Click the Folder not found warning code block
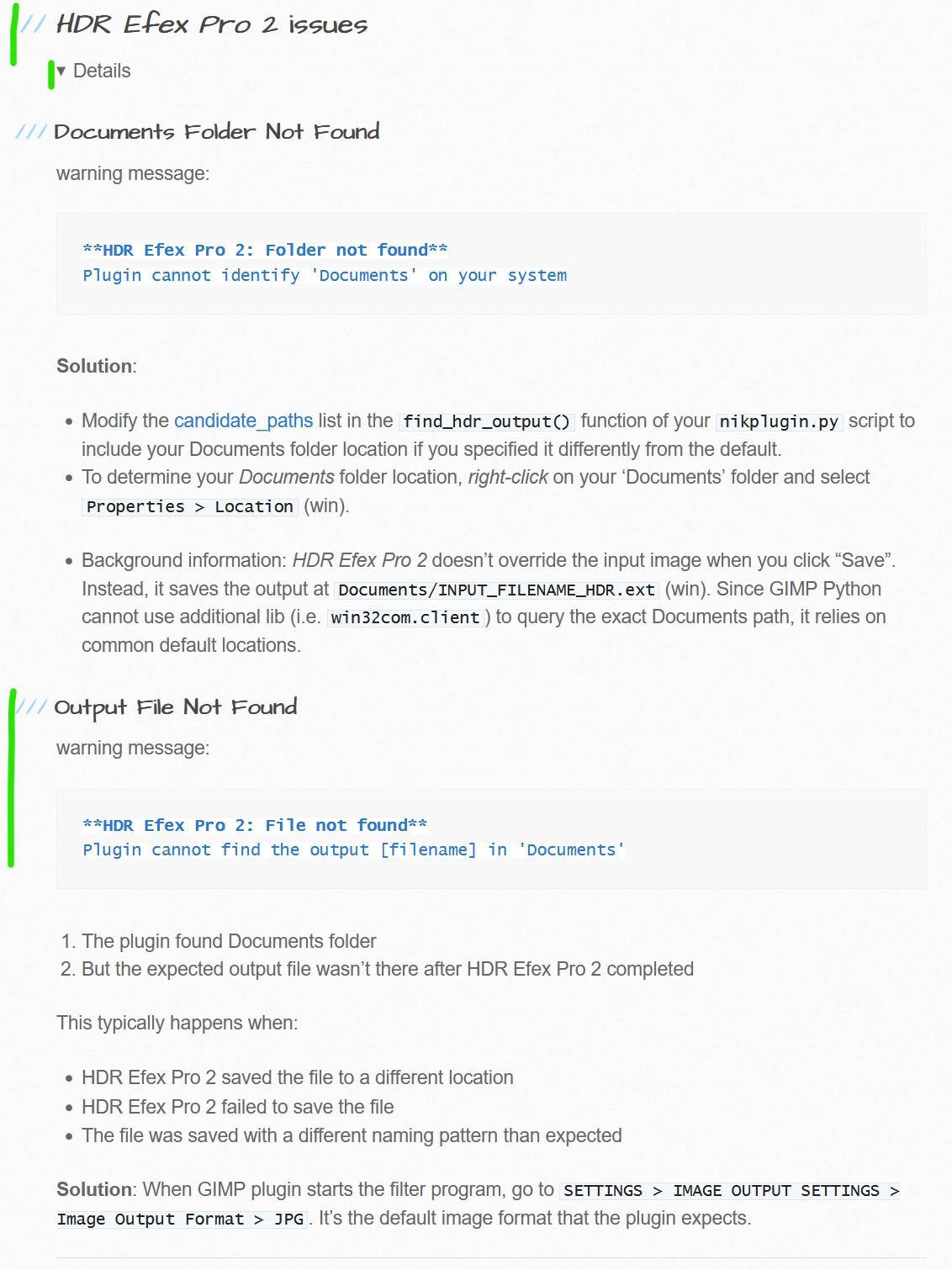 tap(491, 263)
